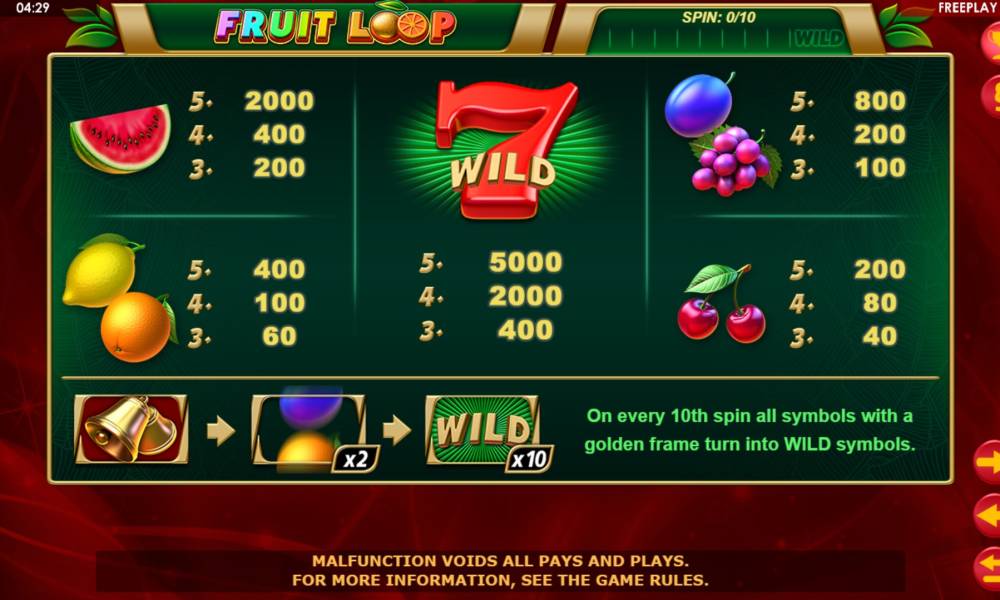The height and width of the screenshot is (600, 1000).
Task: Click the FREEPLAY label
Action: coord(968,8)
